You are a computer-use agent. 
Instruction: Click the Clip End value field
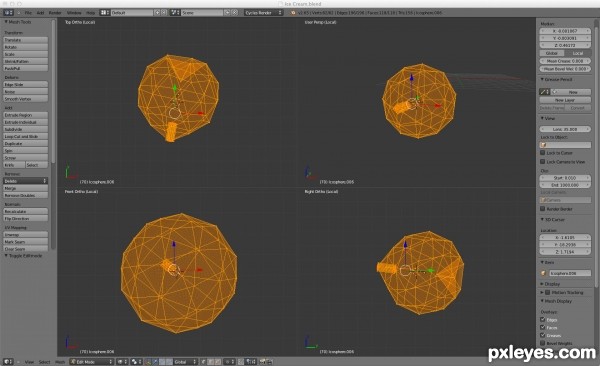click(x=565, y=185)
